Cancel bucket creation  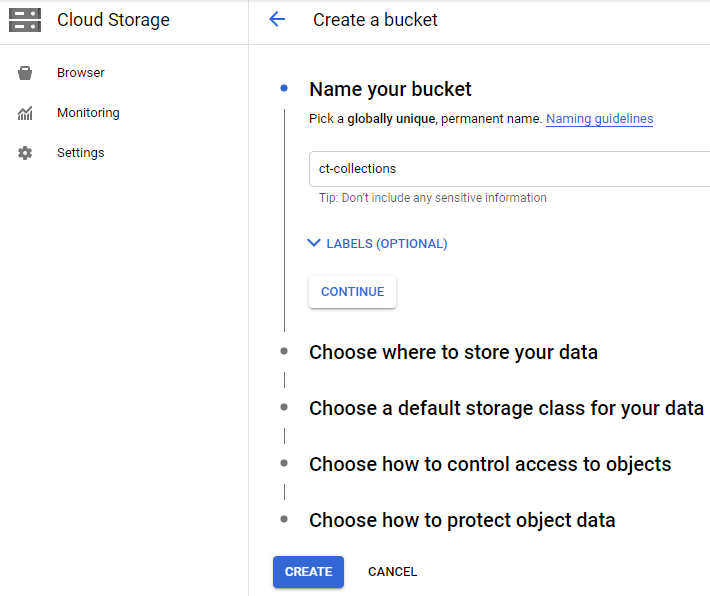click(393, 572)
